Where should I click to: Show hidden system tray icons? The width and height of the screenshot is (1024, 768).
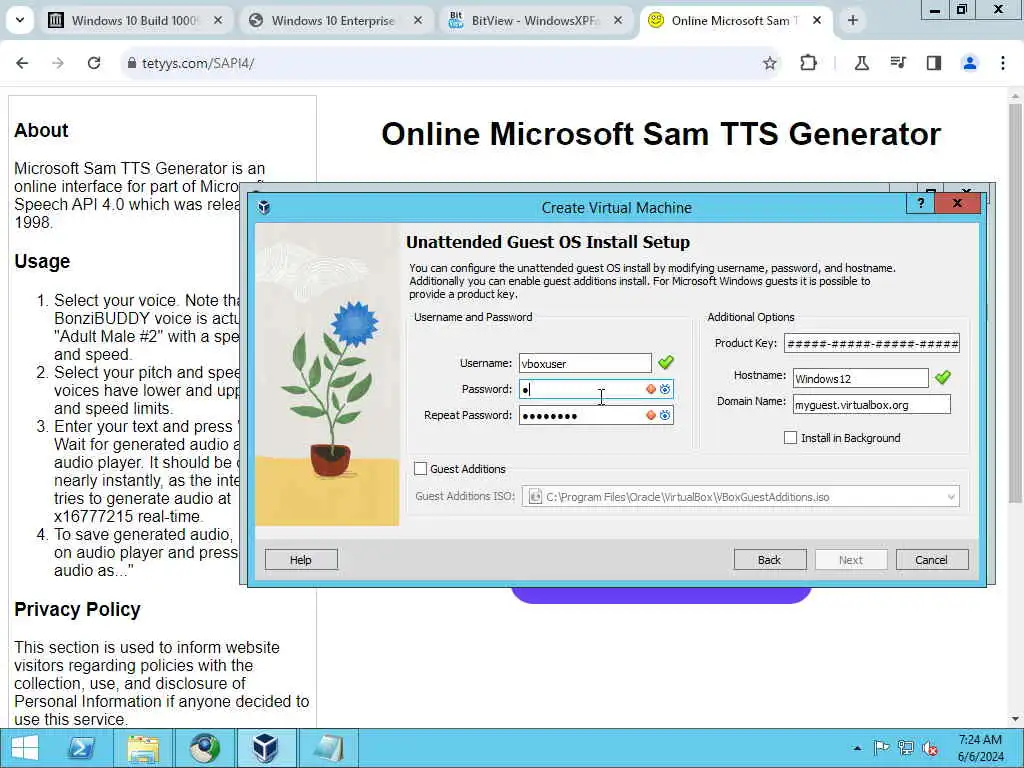click(857, 748)
